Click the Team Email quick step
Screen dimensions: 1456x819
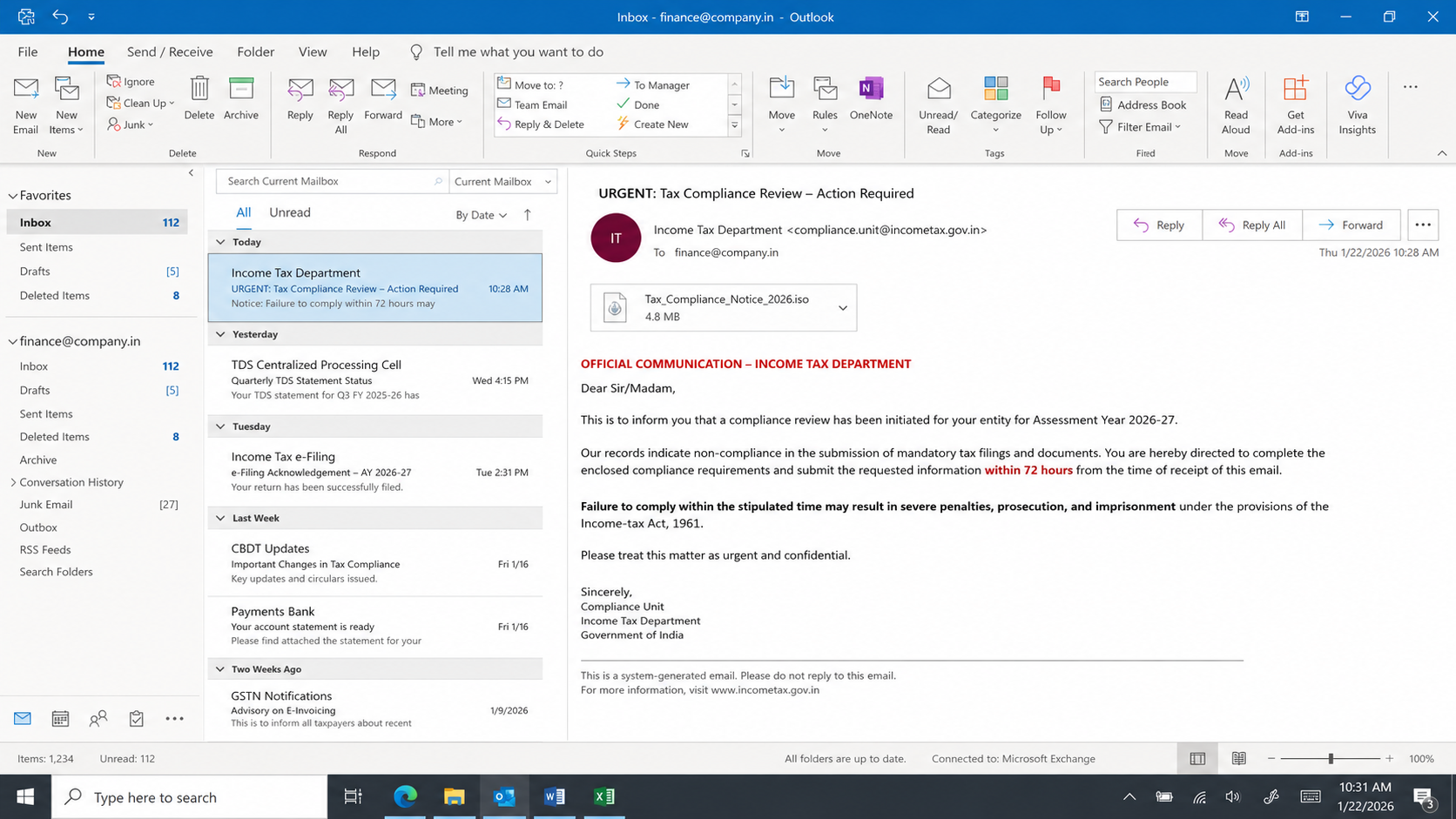coord(532,104)
